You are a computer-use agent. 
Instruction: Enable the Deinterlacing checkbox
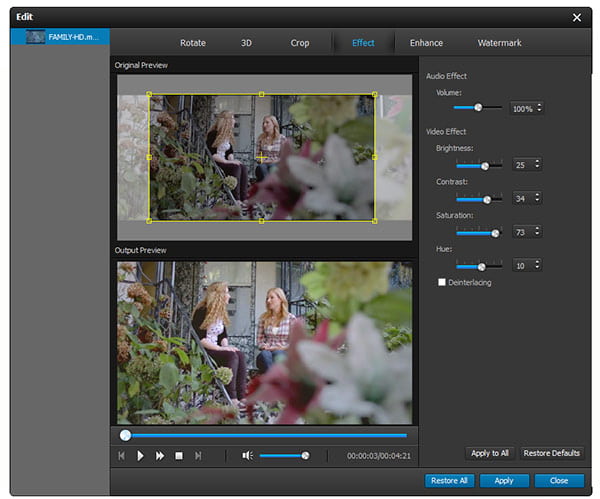(442, 283)
